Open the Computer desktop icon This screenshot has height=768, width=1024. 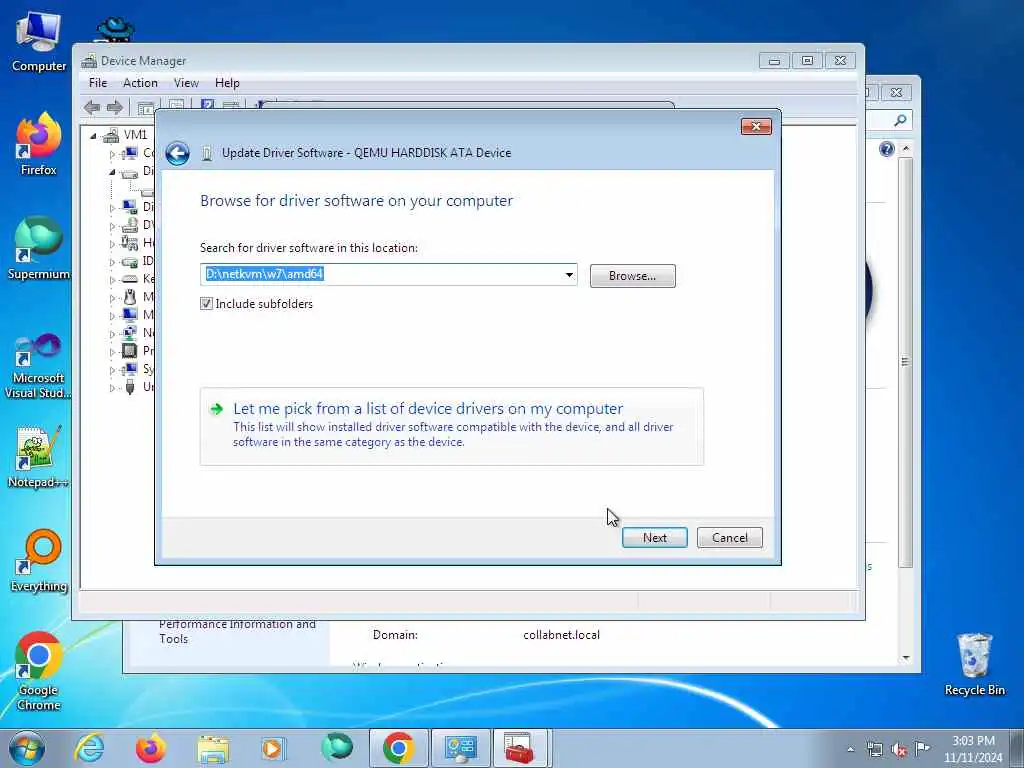[39, 42]
